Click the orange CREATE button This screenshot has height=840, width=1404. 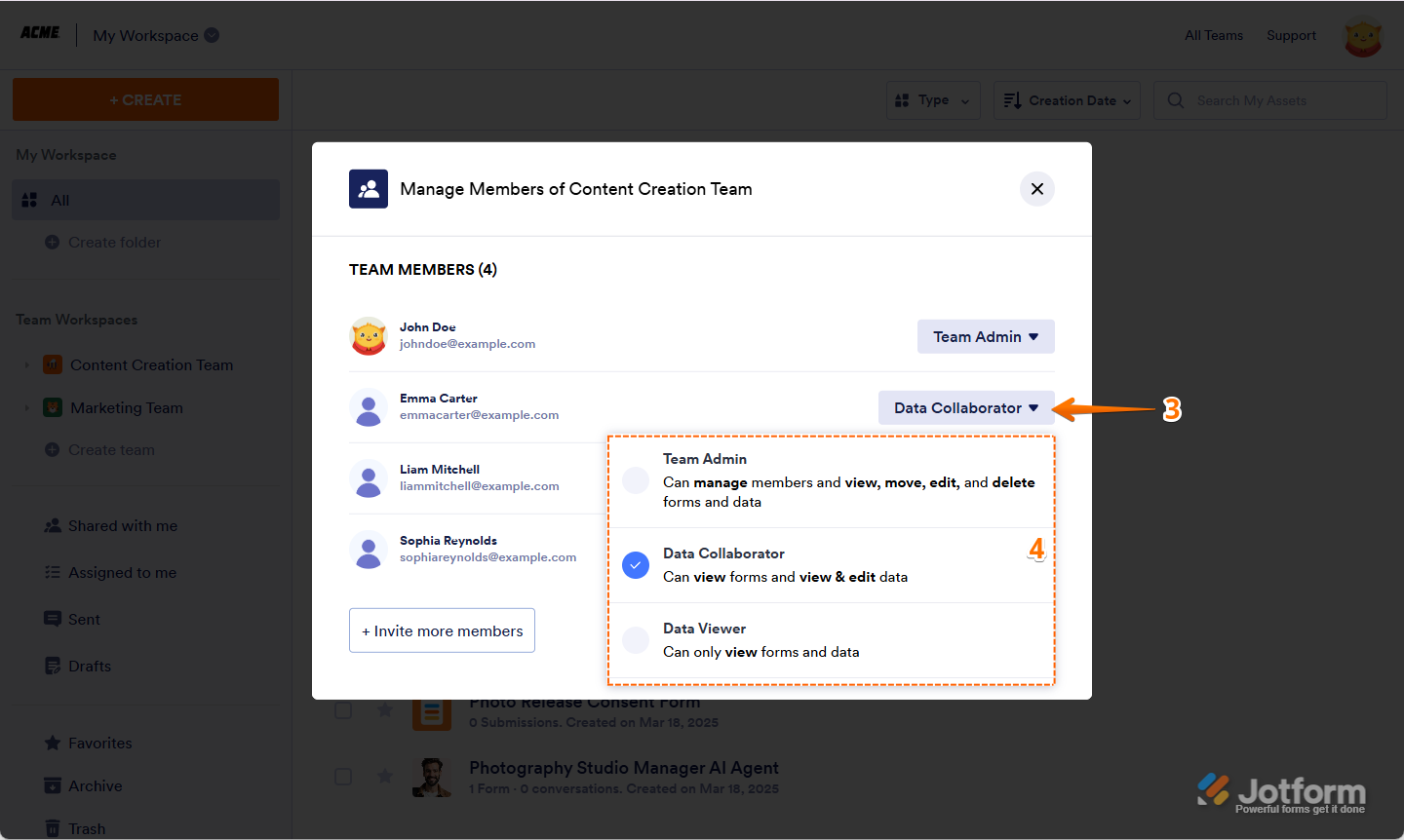tap(145, 99)
